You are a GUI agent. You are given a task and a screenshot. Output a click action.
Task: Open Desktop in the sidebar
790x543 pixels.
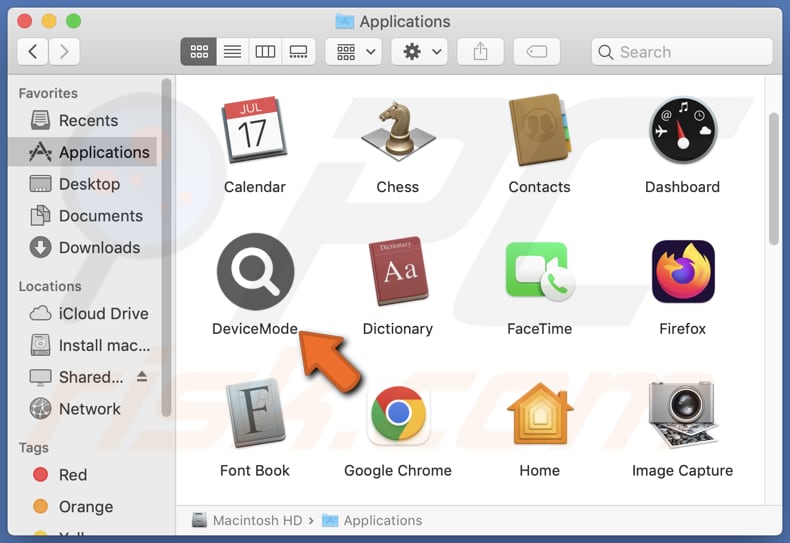pos(83,184)
